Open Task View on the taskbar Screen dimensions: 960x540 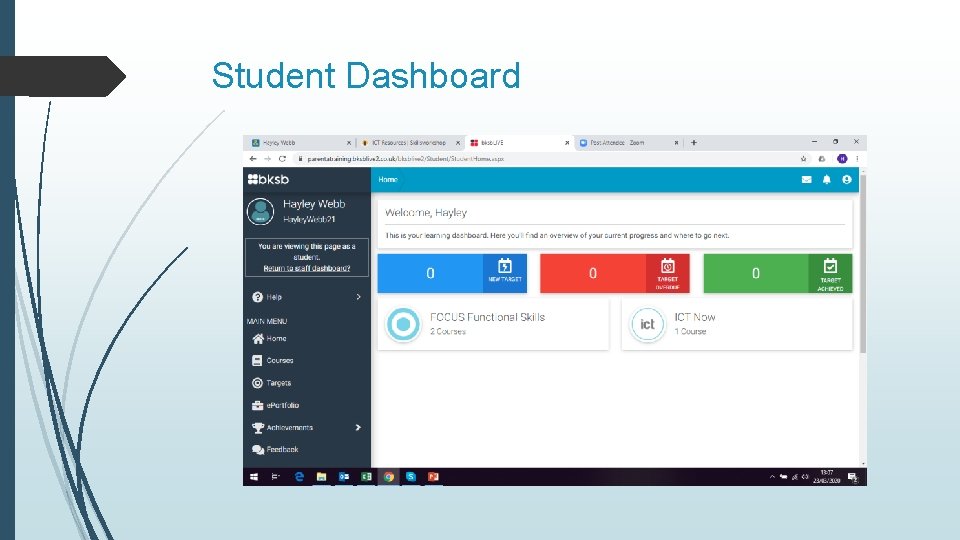pos(276,477)
